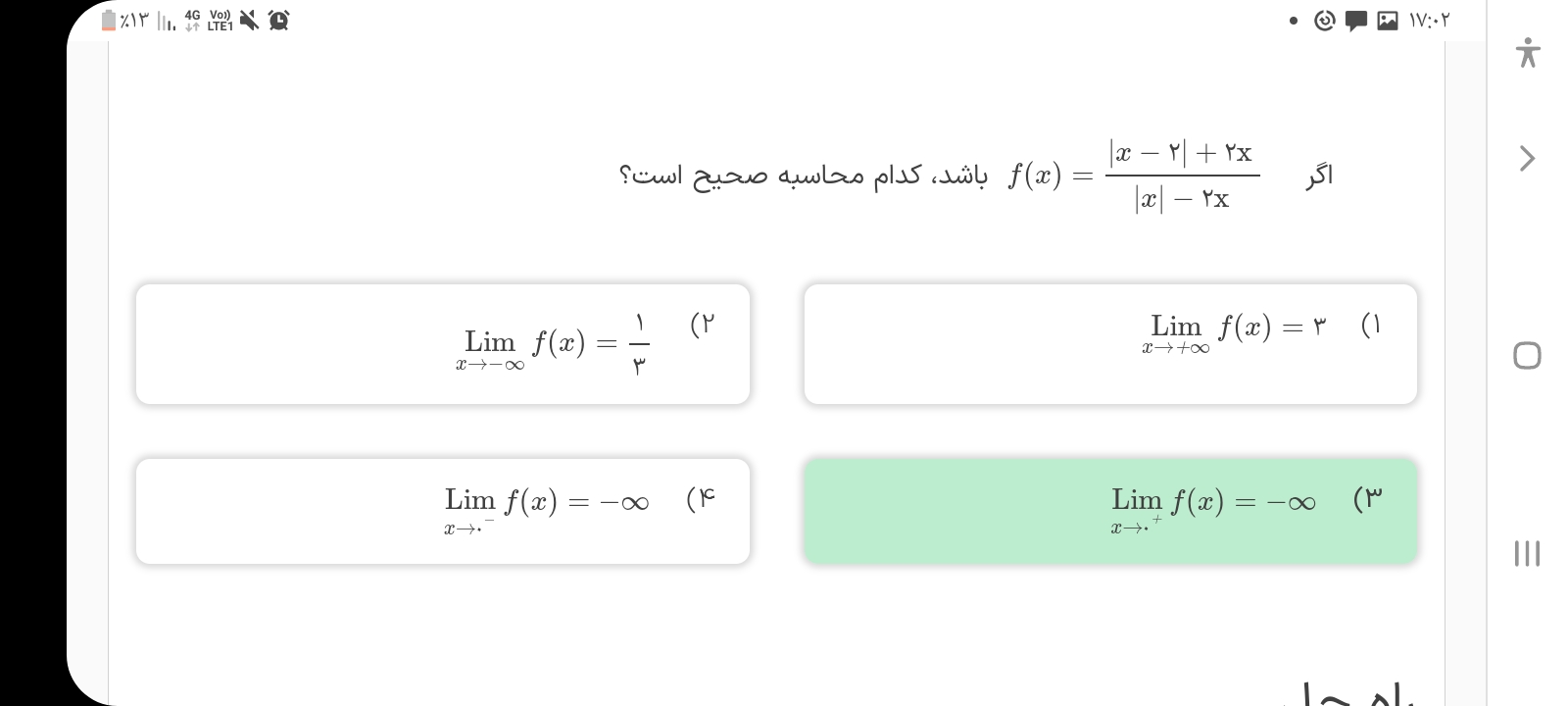Tap the signal strength bars
The height and width of the screenshot is (706, 1568).
(x=167, y=21)
